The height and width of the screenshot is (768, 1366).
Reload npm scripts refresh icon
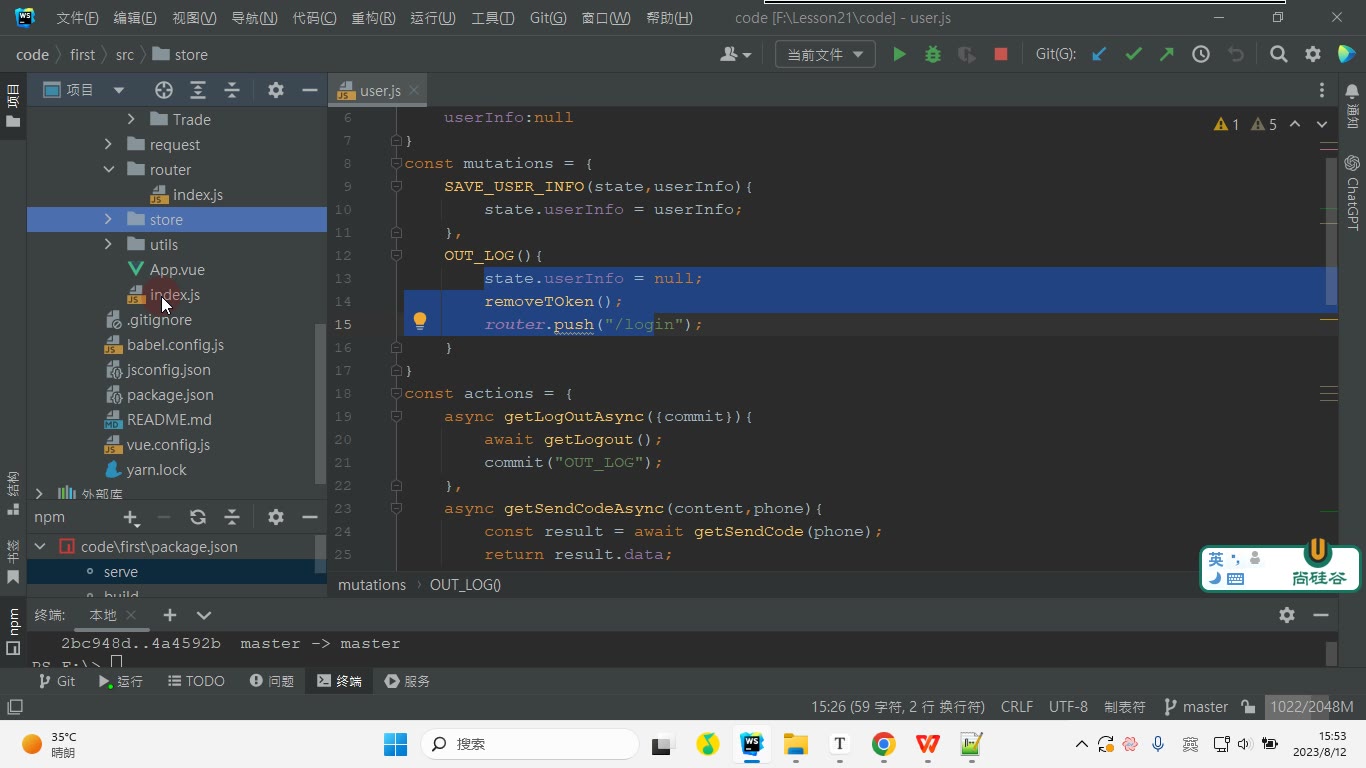point(198,517)
